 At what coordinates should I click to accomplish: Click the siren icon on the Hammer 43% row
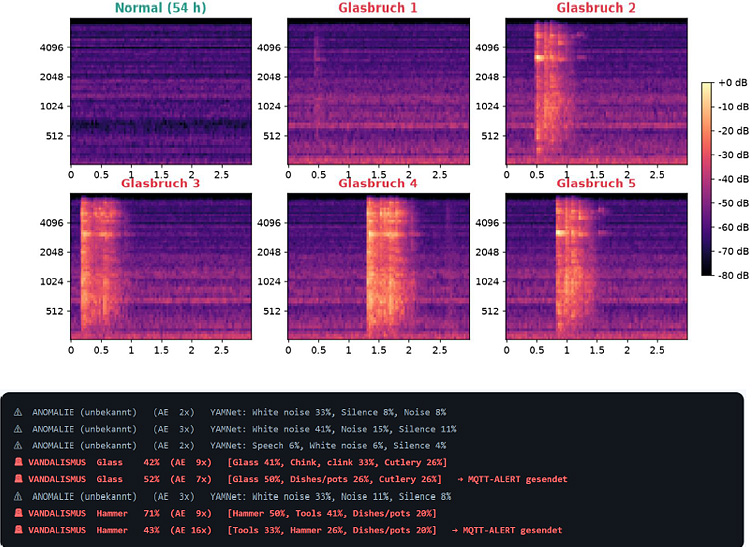18,530
